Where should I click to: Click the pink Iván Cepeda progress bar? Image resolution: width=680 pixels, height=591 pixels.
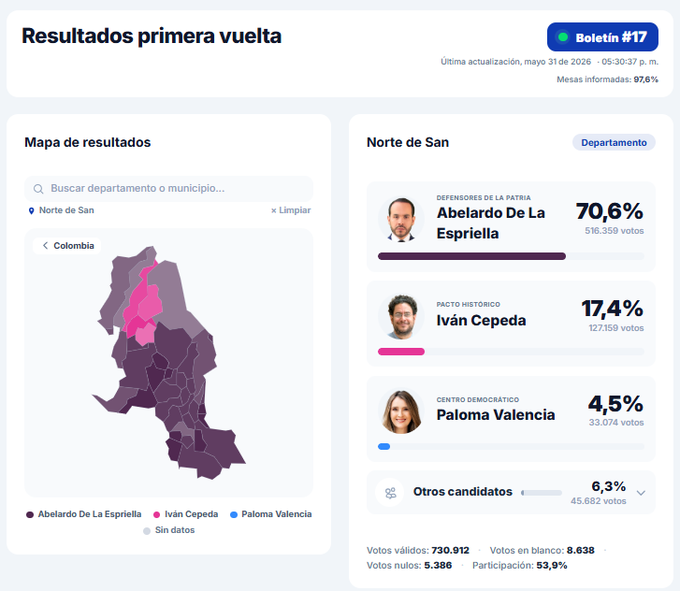click(x=401, y=352)
